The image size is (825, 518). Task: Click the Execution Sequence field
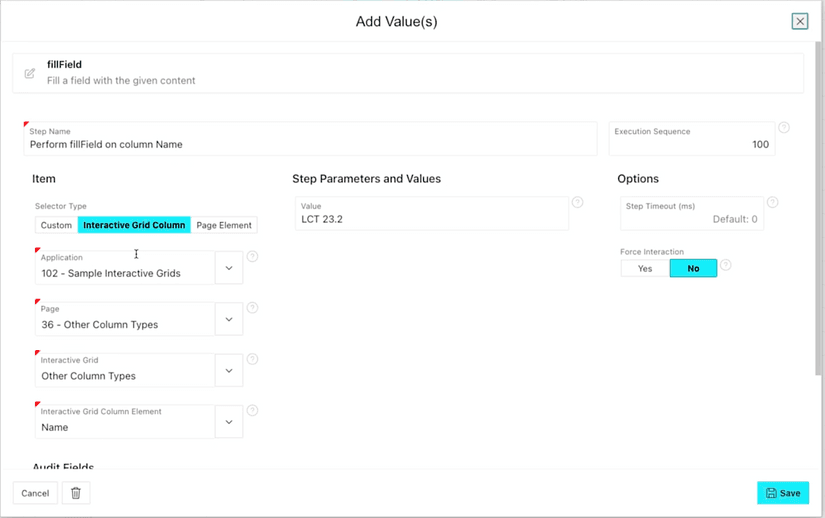pyautogui.click(x=692, y=139)
